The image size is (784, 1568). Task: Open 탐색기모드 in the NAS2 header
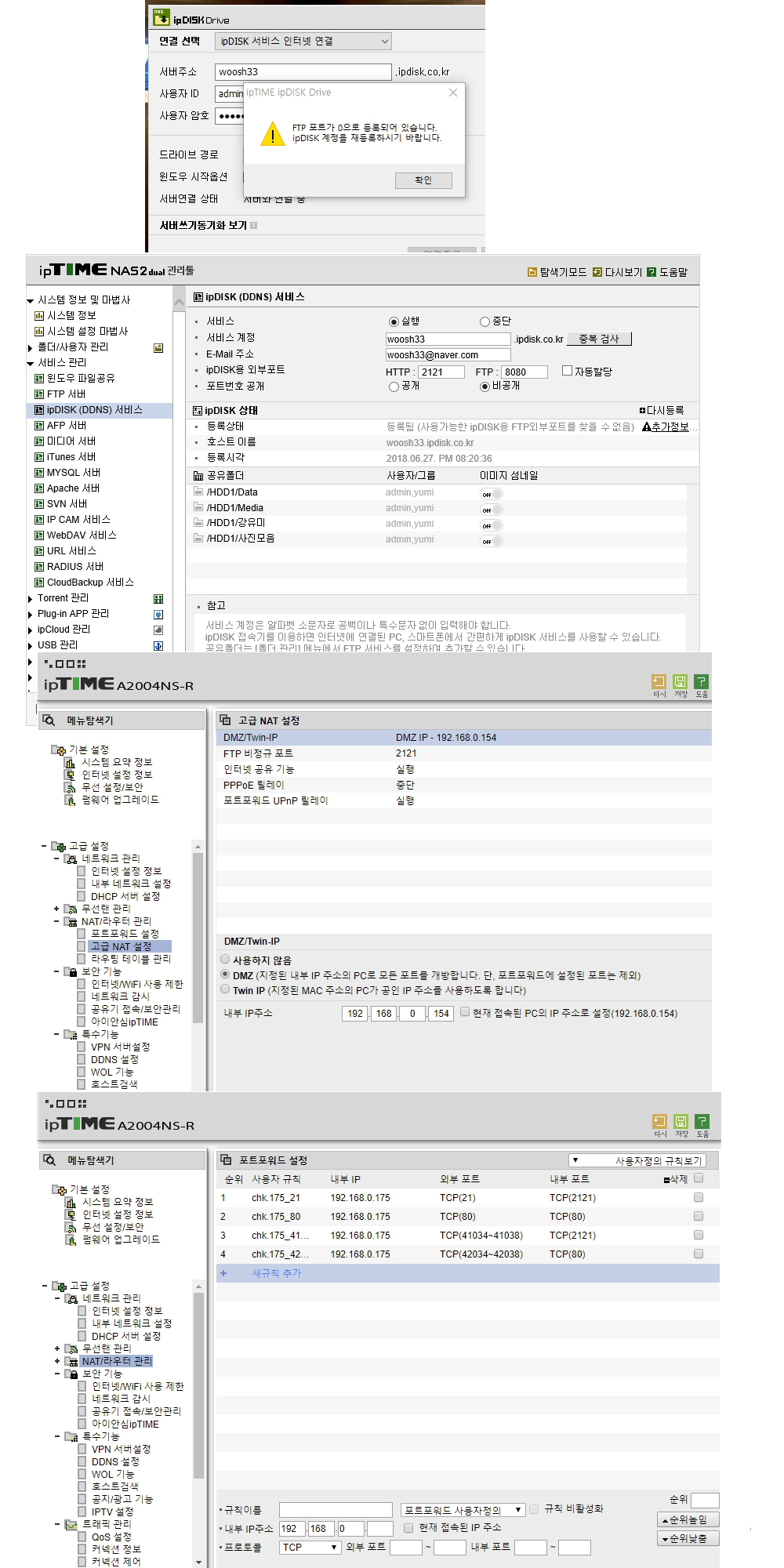(x=557, y=272)
